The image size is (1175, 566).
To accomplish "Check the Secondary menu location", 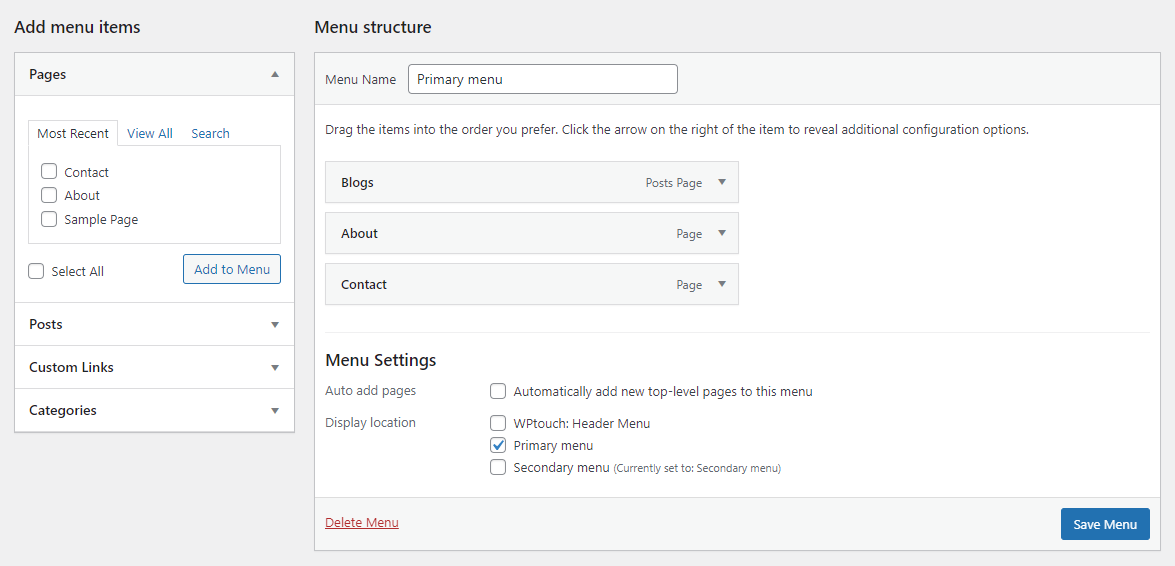I will coord(498,468).
